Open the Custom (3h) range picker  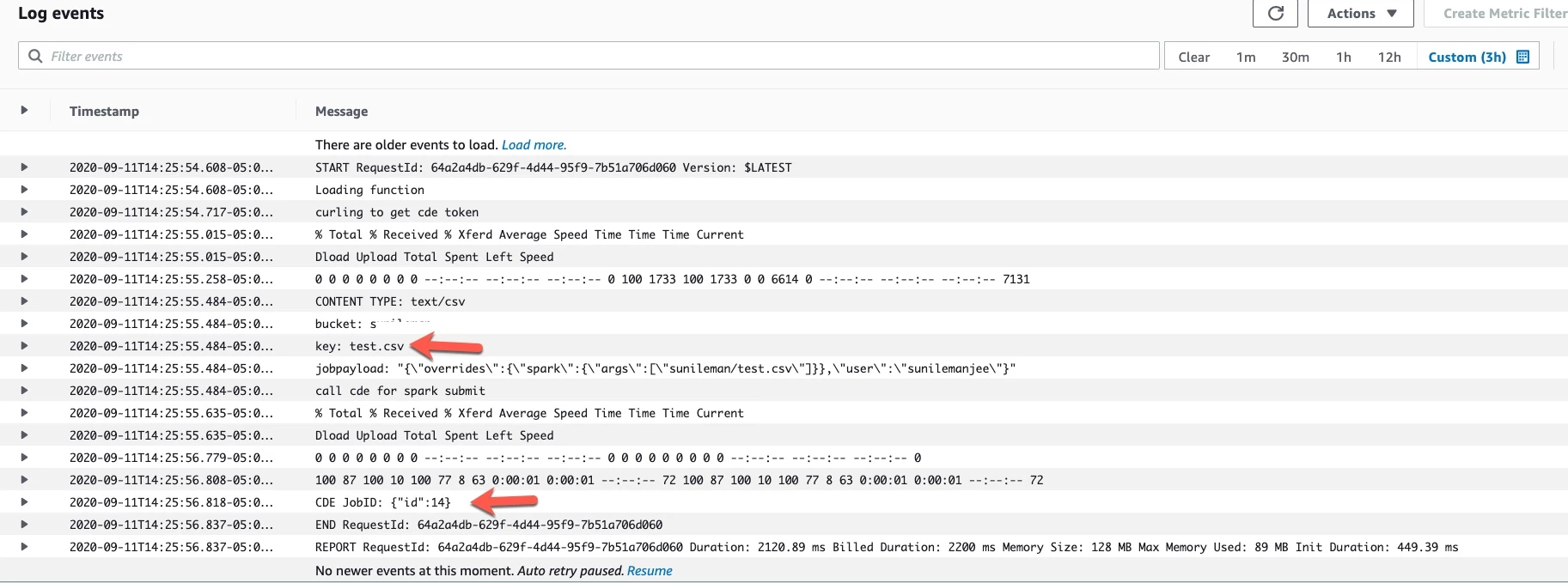pyautogui.click(x=1478, y=57)
